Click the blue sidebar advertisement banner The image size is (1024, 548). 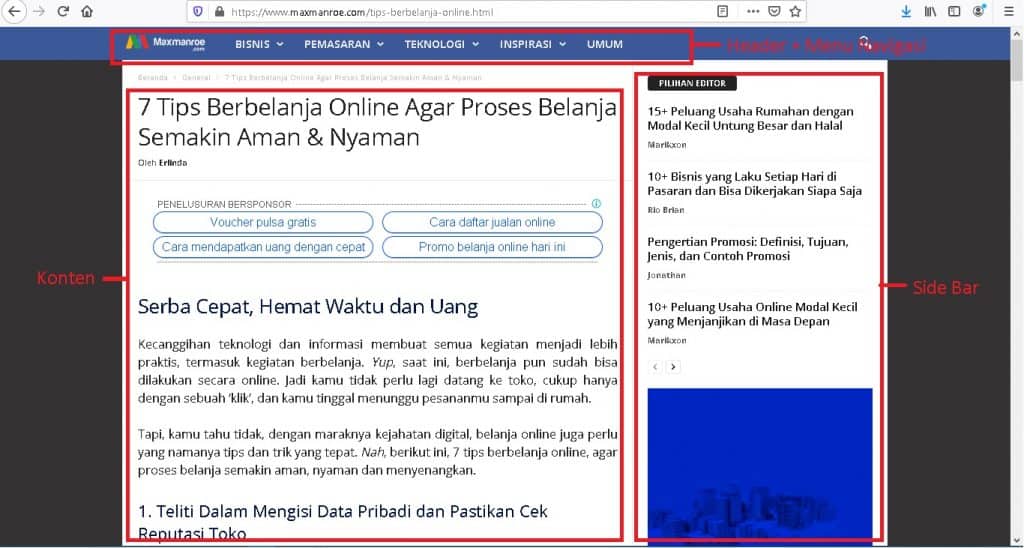pyautogui.click(x=760, y=468)
